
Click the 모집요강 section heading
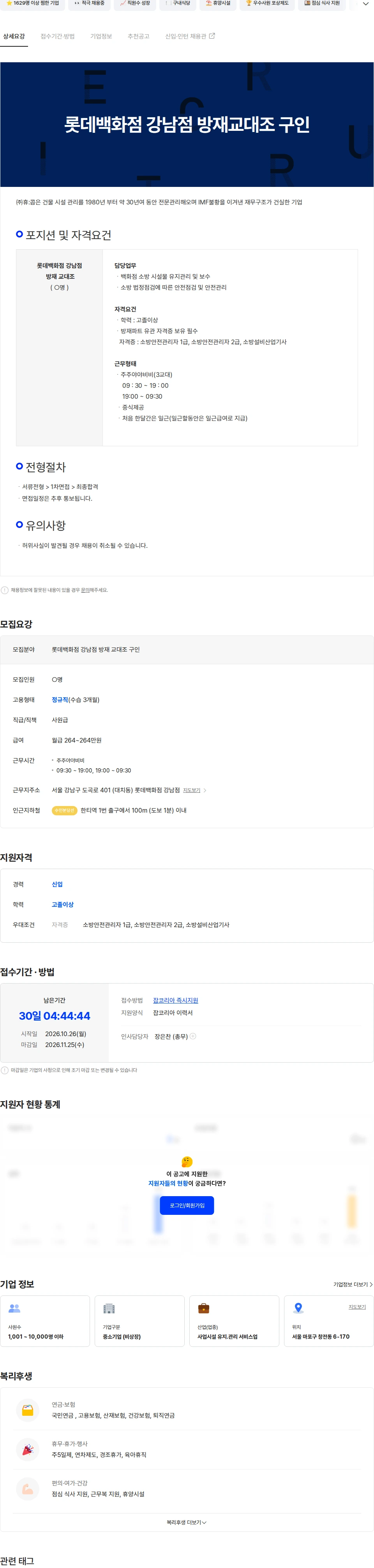click(x=16, y=624)
